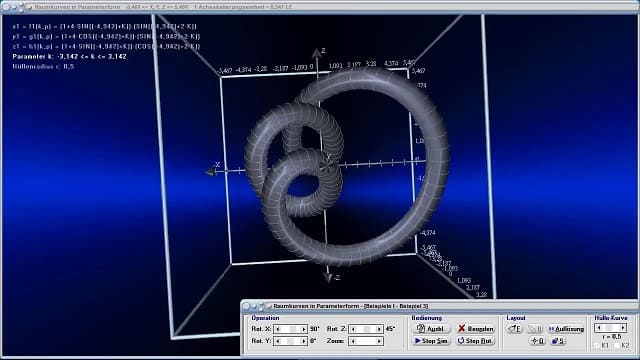640x360 pixels.
Task: Click the Rot. Y slider thumb
Action: tap(290, 341)
